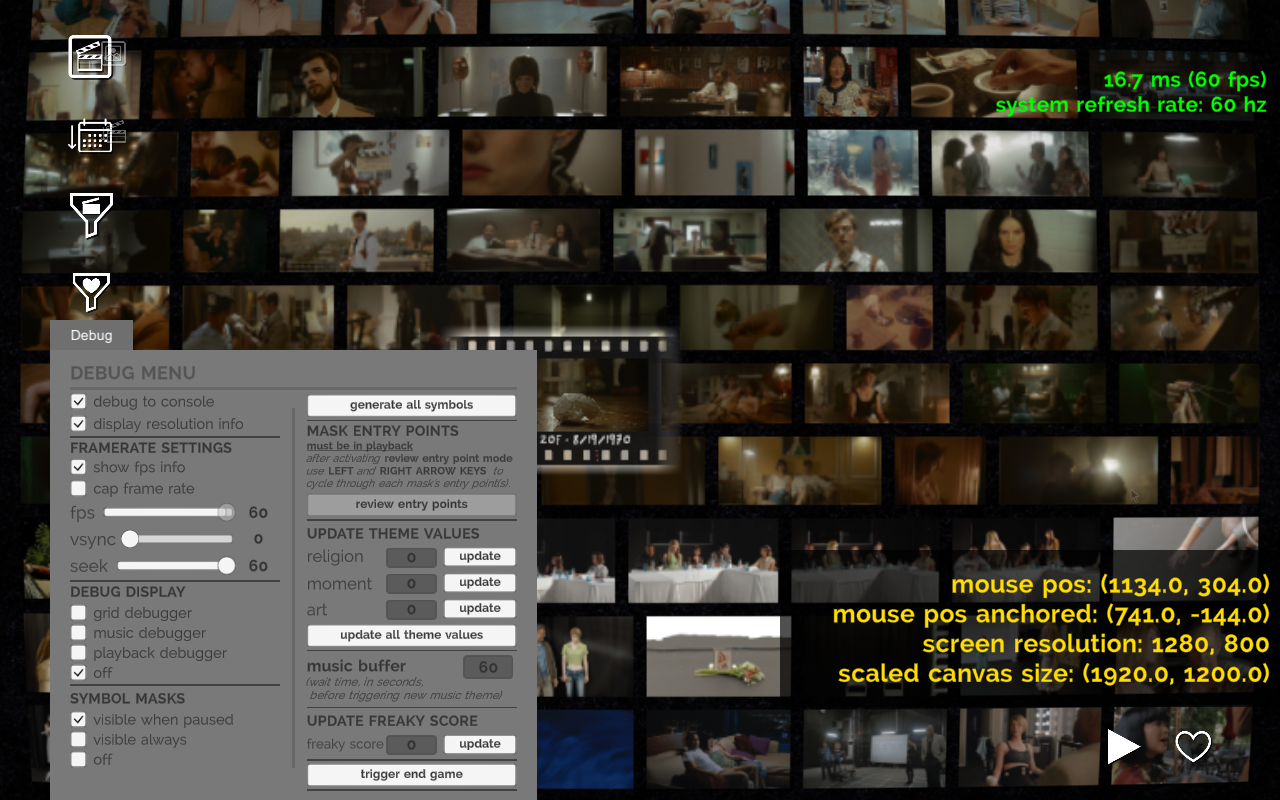The width and height of the screenshot is (1280, 800).
Task: Click the fps slider handle
Action: pyautogui.click(x=227, y=512)
